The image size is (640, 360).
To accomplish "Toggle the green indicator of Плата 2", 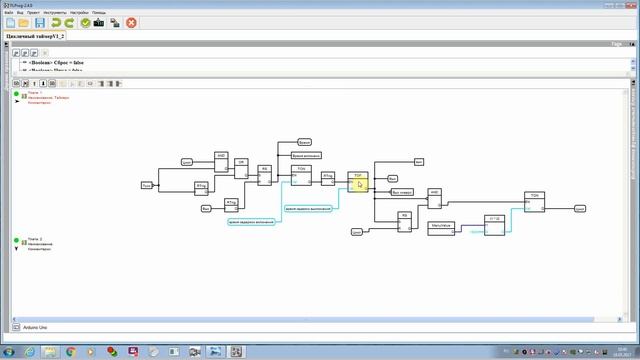I will click(x=16, y=240).
